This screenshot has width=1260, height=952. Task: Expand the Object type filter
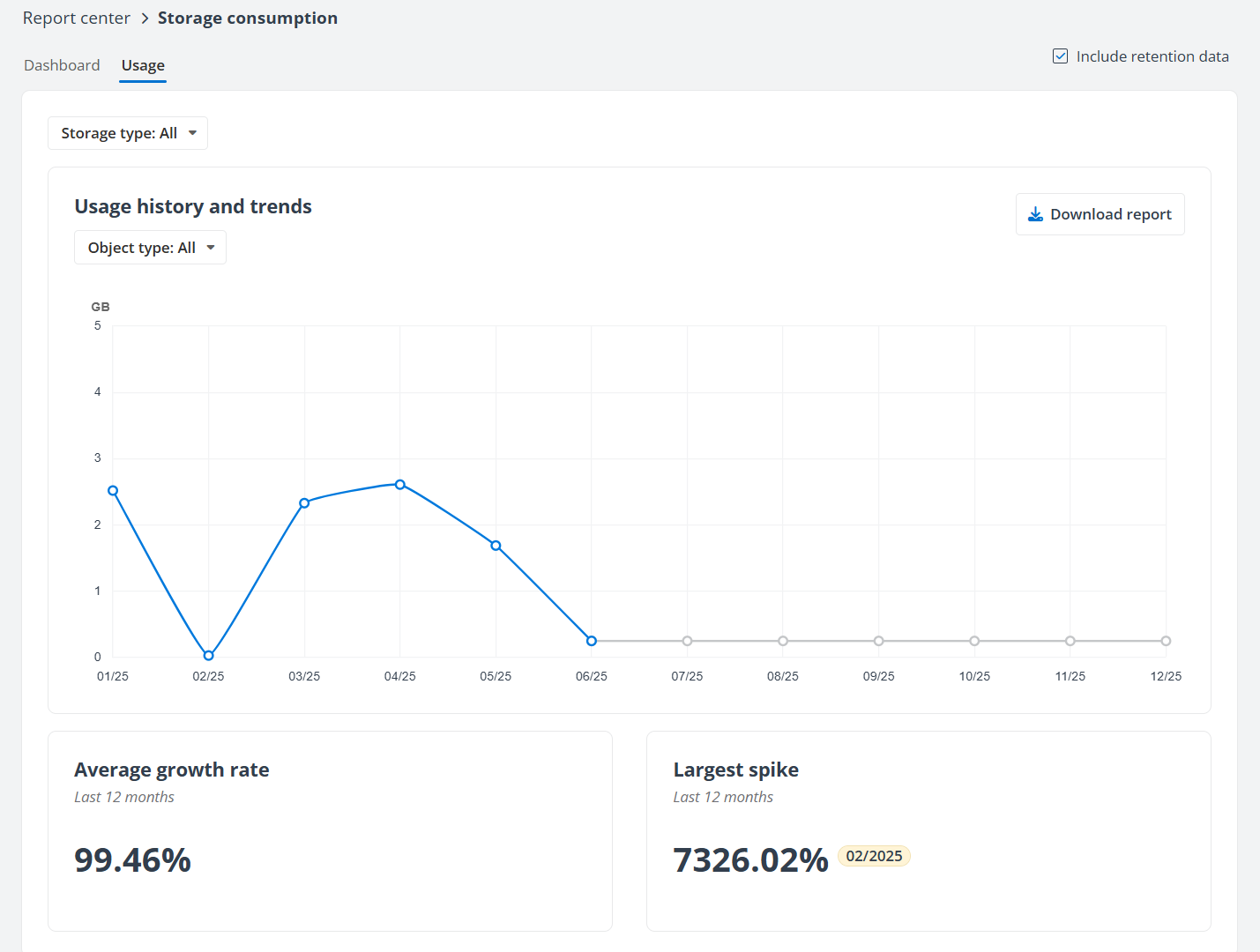click(150, 248)
